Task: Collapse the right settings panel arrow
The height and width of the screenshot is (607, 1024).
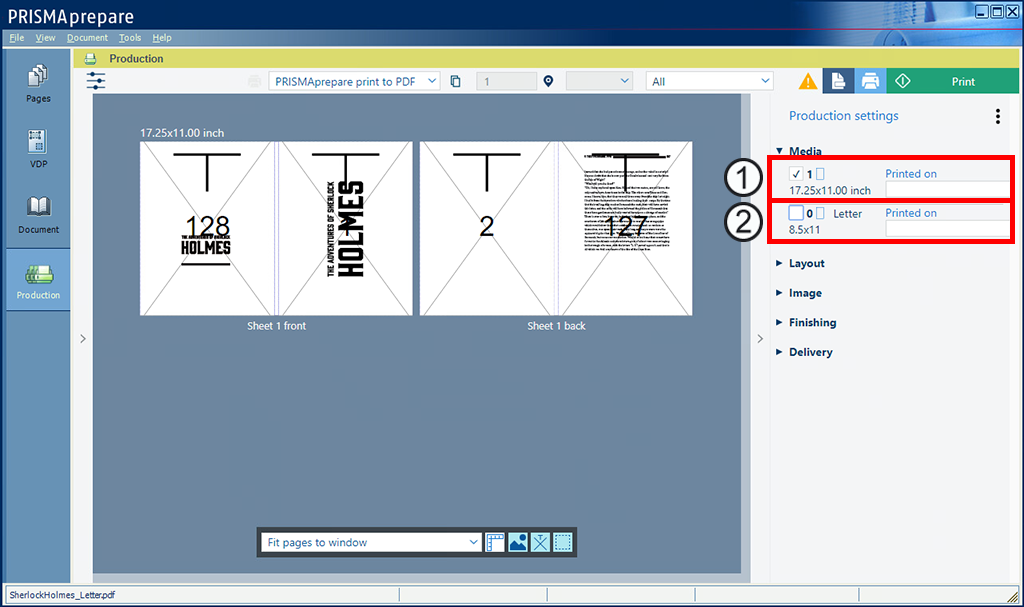Action: tap(760, 338)
